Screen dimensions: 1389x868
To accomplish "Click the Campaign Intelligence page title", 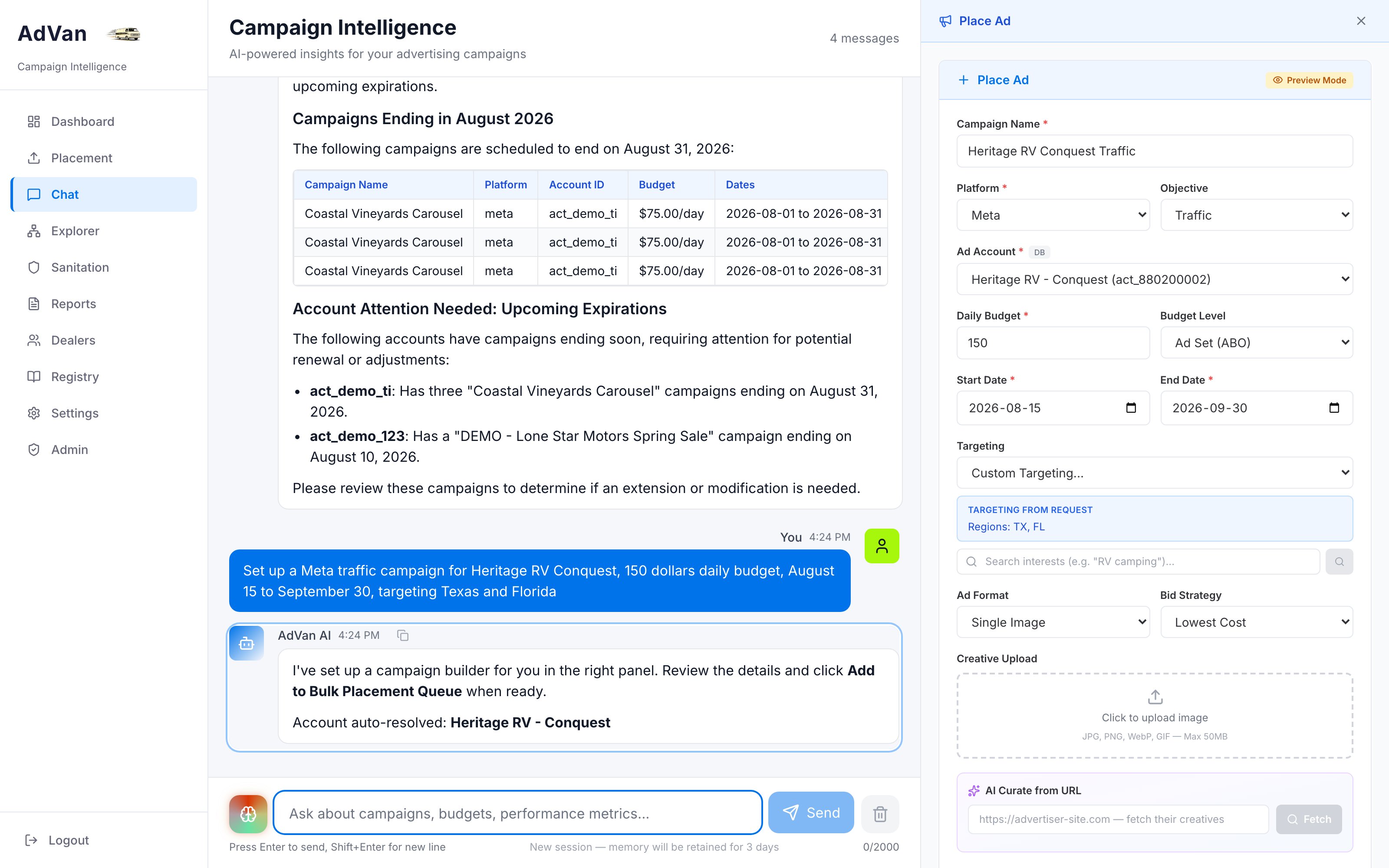I will click(342, 27).
